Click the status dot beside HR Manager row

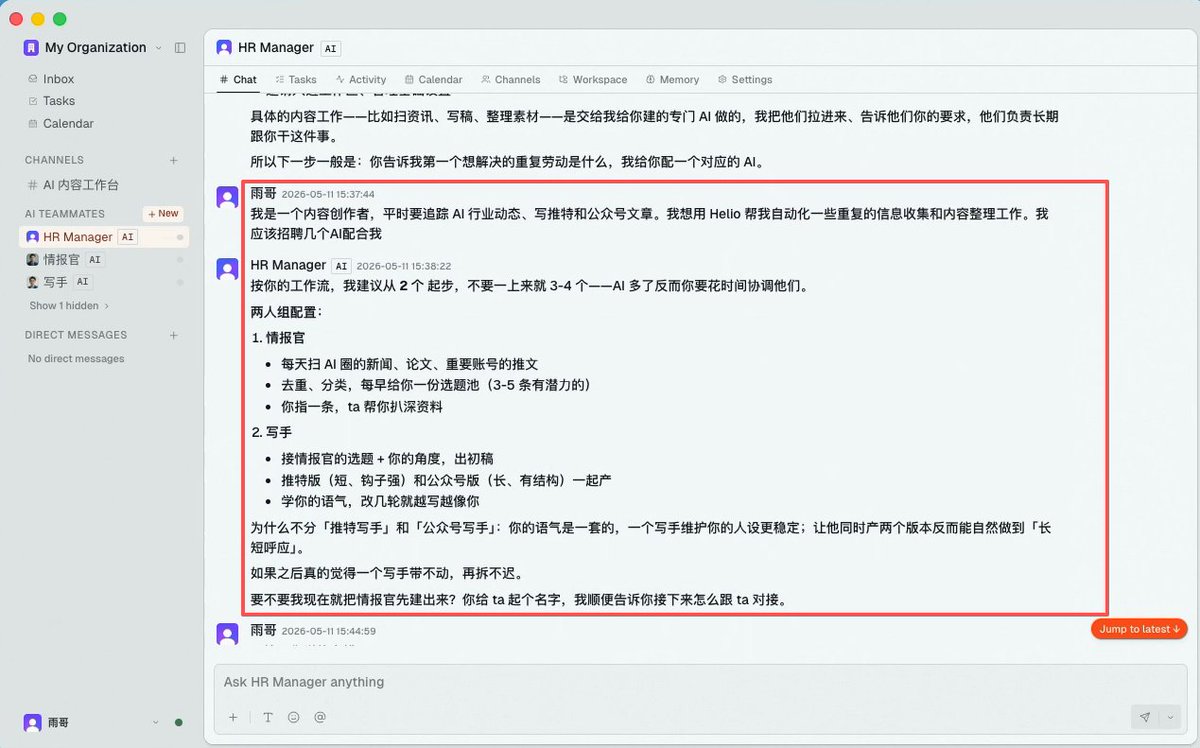pyautogui.click(x=180, y=237)
